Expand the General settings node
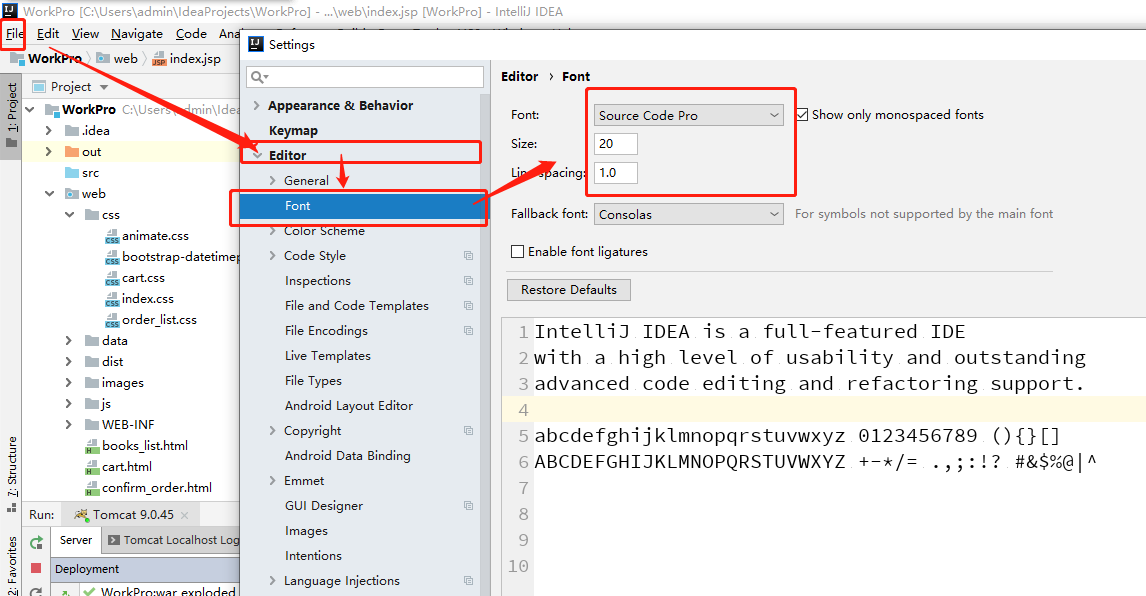The height and width of the screenshot is (596, 1146). pos(272,181)
